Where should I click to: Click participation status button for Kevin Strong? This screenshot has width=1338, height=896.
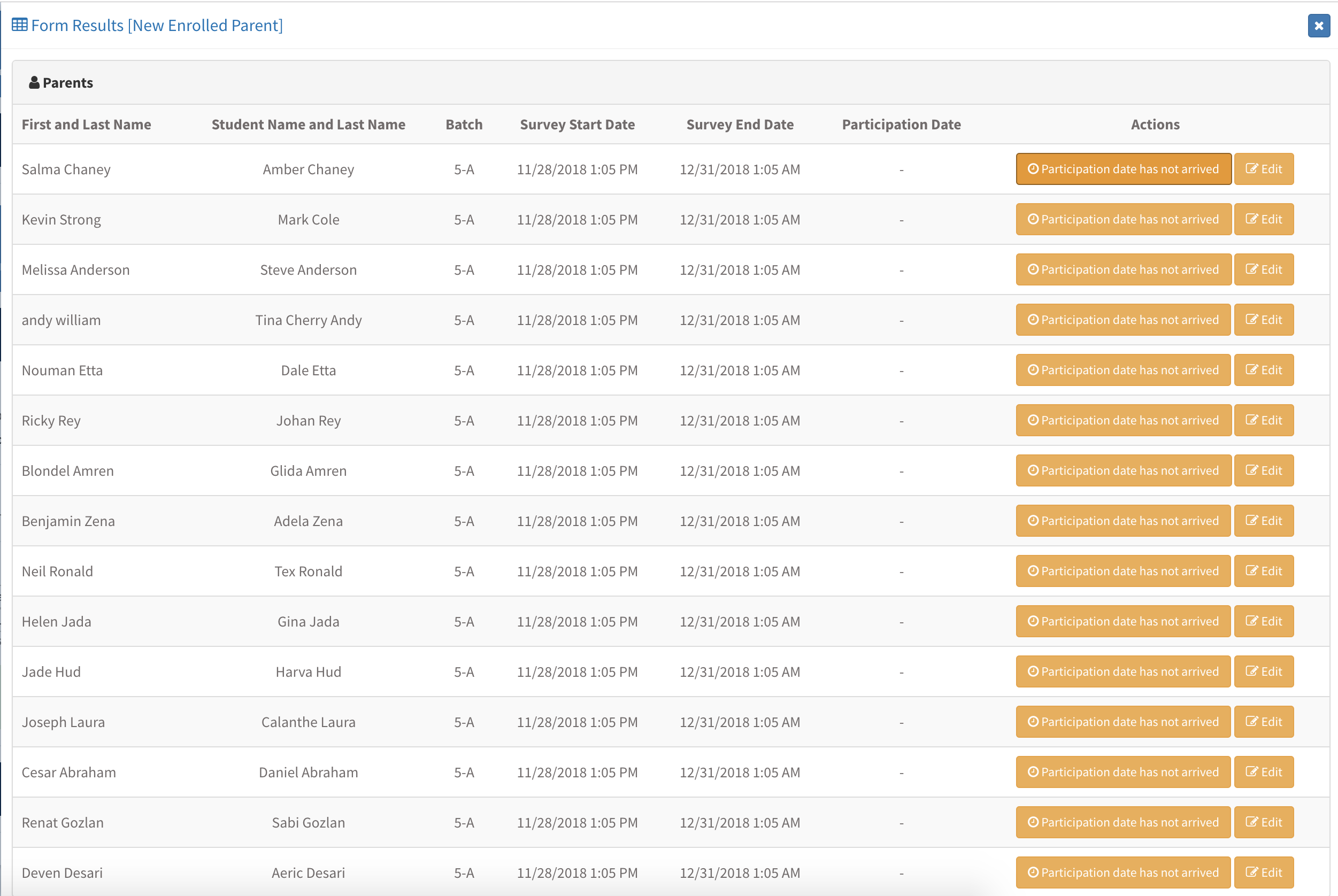pos(1124,219)
